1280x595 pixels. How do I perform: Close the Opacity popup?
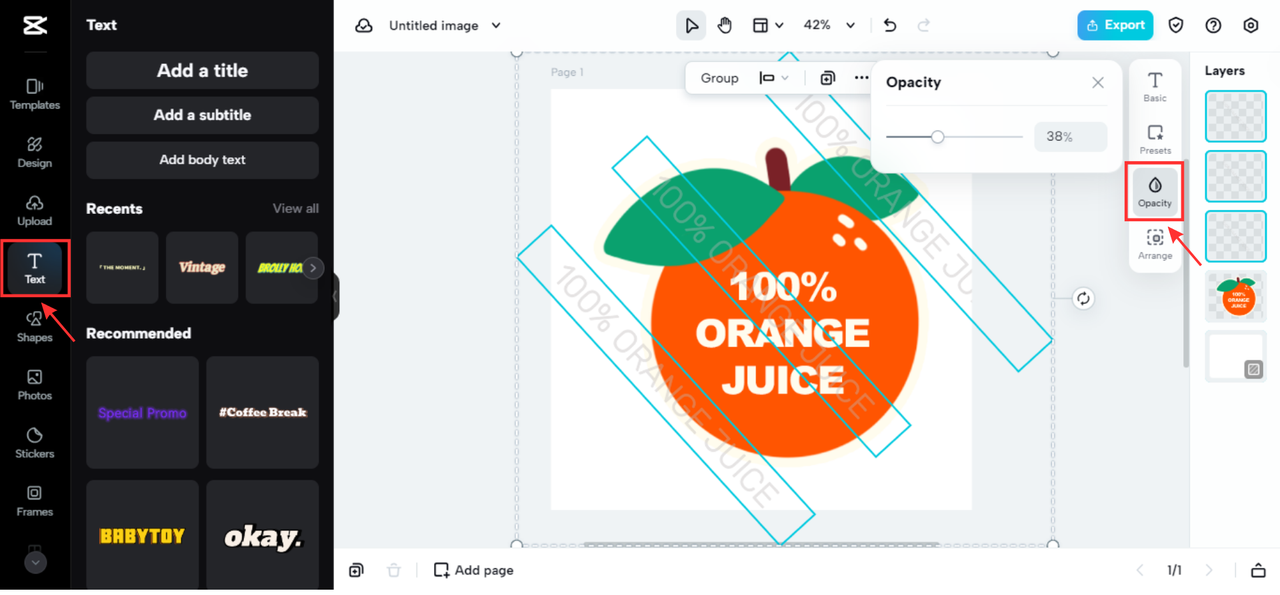coord(1098,83)
